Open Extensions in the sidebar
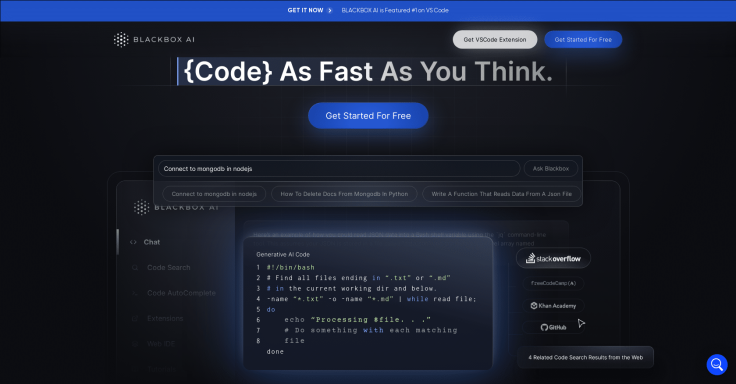Image resolution: width=736 pixels, height=384 pixels. click(x=165, y=318)
